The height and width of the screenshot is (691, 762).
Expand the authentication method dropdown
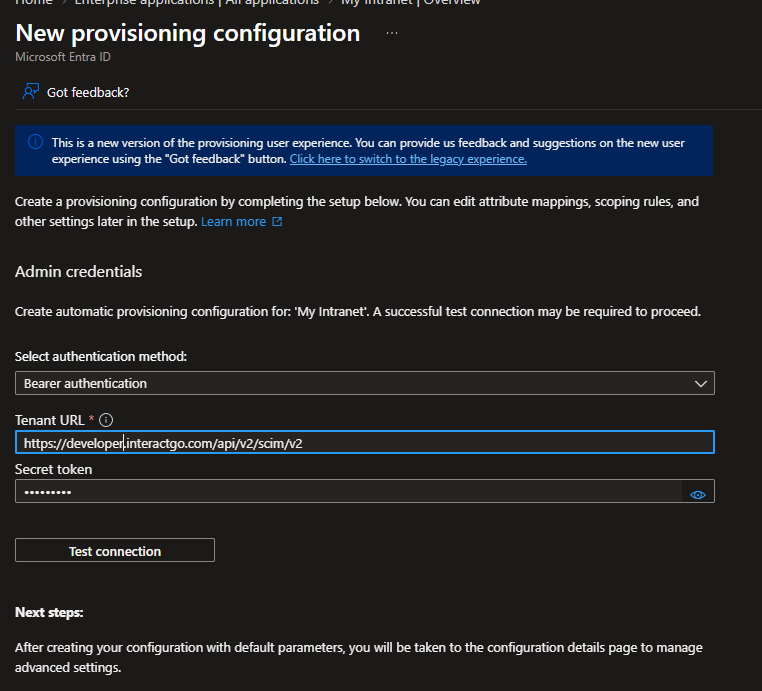pyautogui.click(x=364, y=383)
